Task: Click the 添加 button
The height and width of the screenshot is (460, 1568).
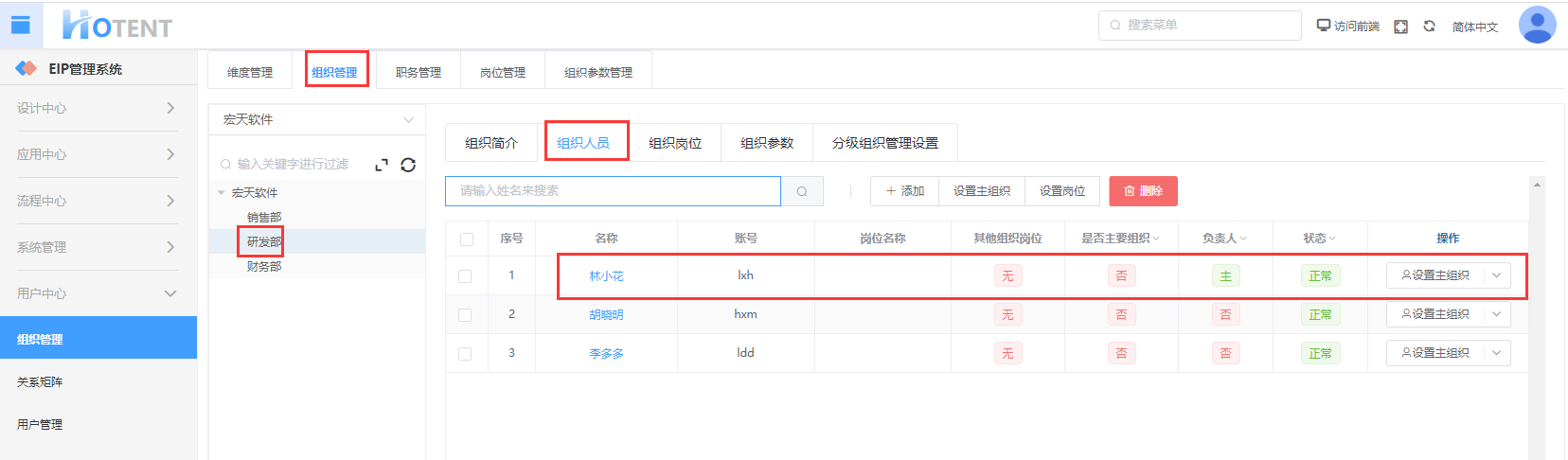Action: (x=904, y=191)
